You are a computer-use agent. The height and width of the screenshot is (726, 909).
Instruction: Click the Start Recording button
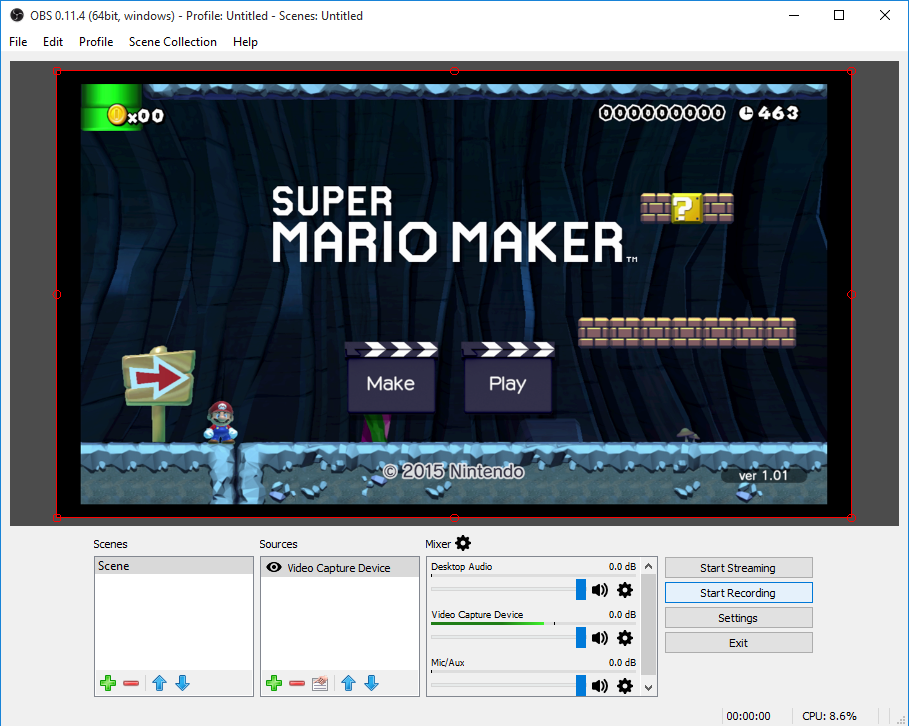tap(738, 593)
